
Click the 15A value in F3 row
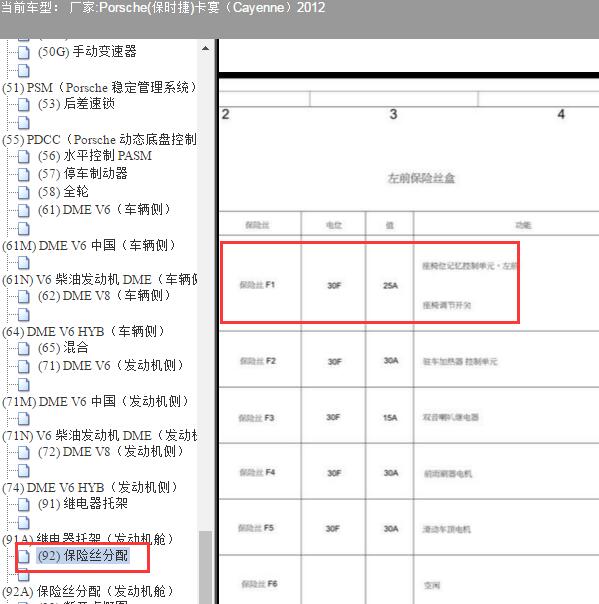pyautogui.click(x=390, y=418)
